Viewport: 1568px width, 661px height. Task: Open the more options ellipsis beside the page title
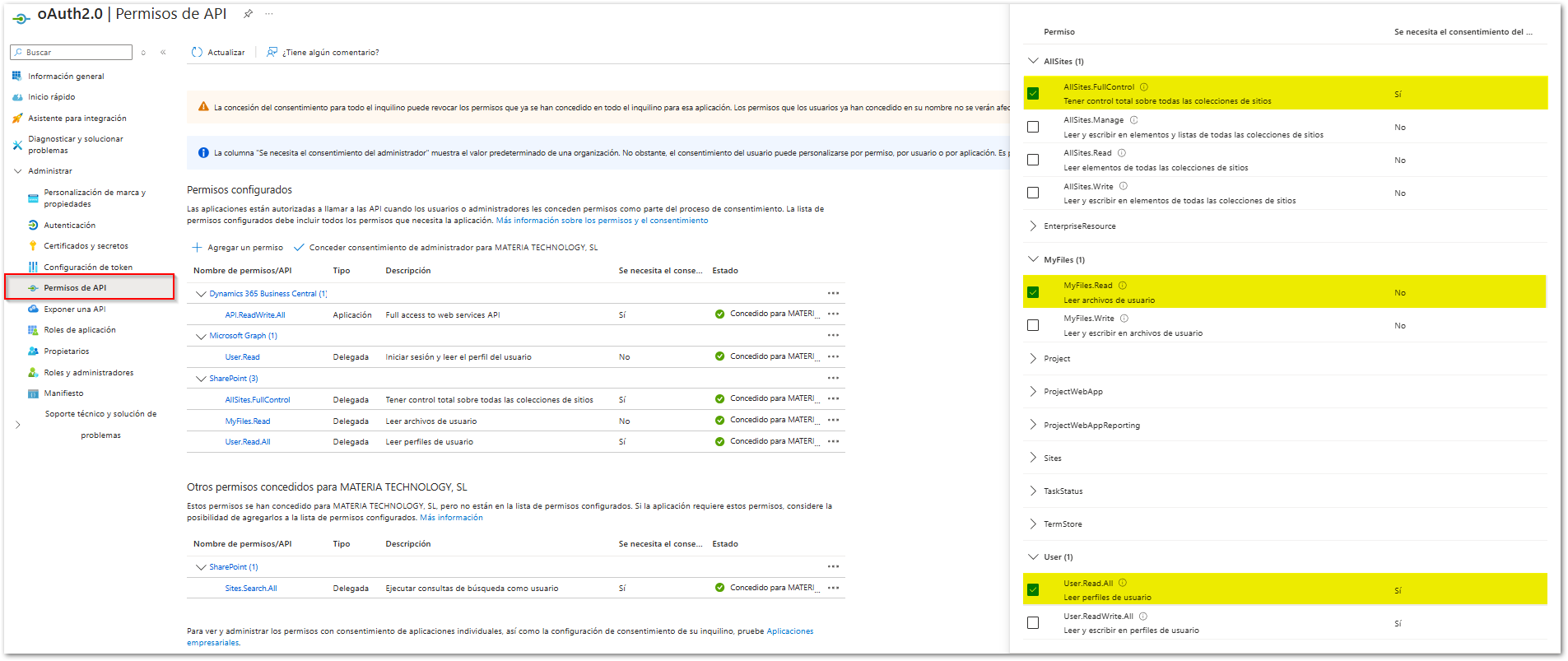269,14
